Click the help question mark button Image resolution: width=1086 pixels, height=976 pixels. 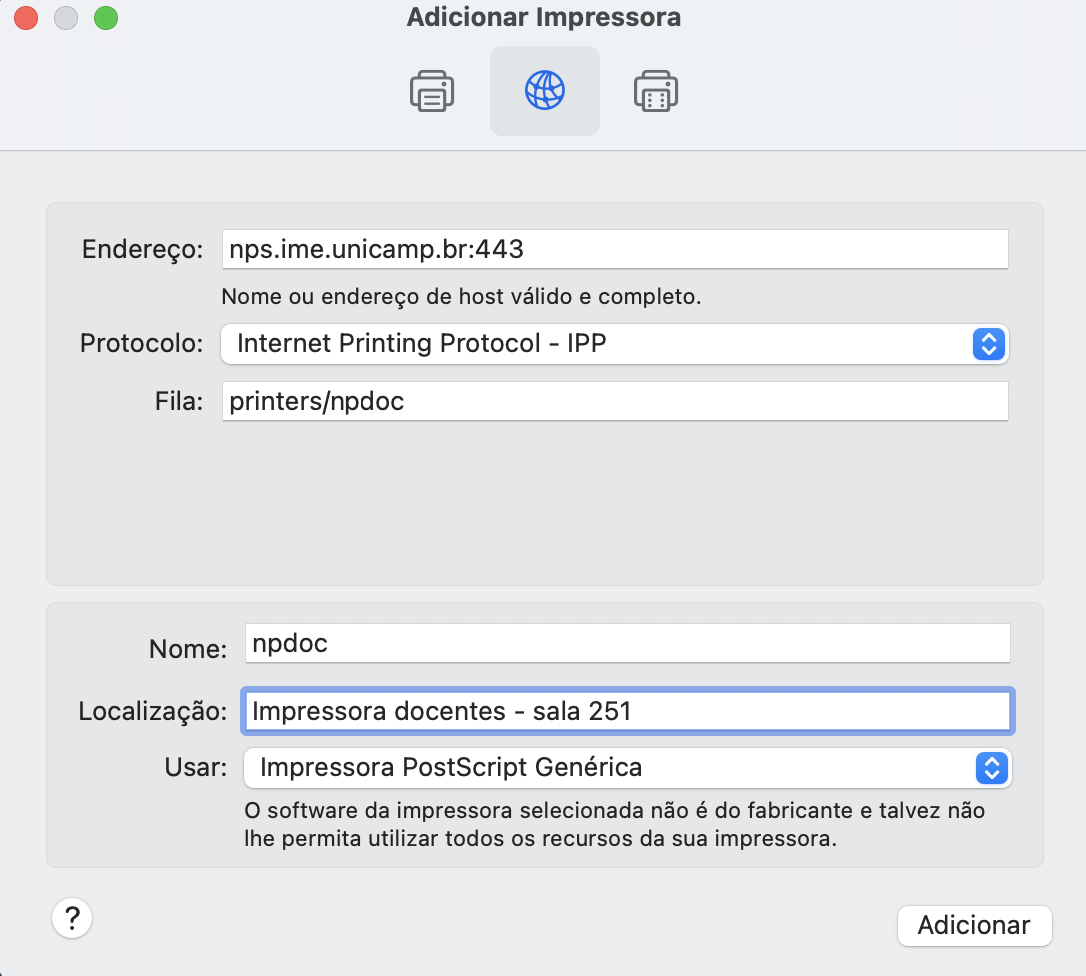(x=72, y=919)
